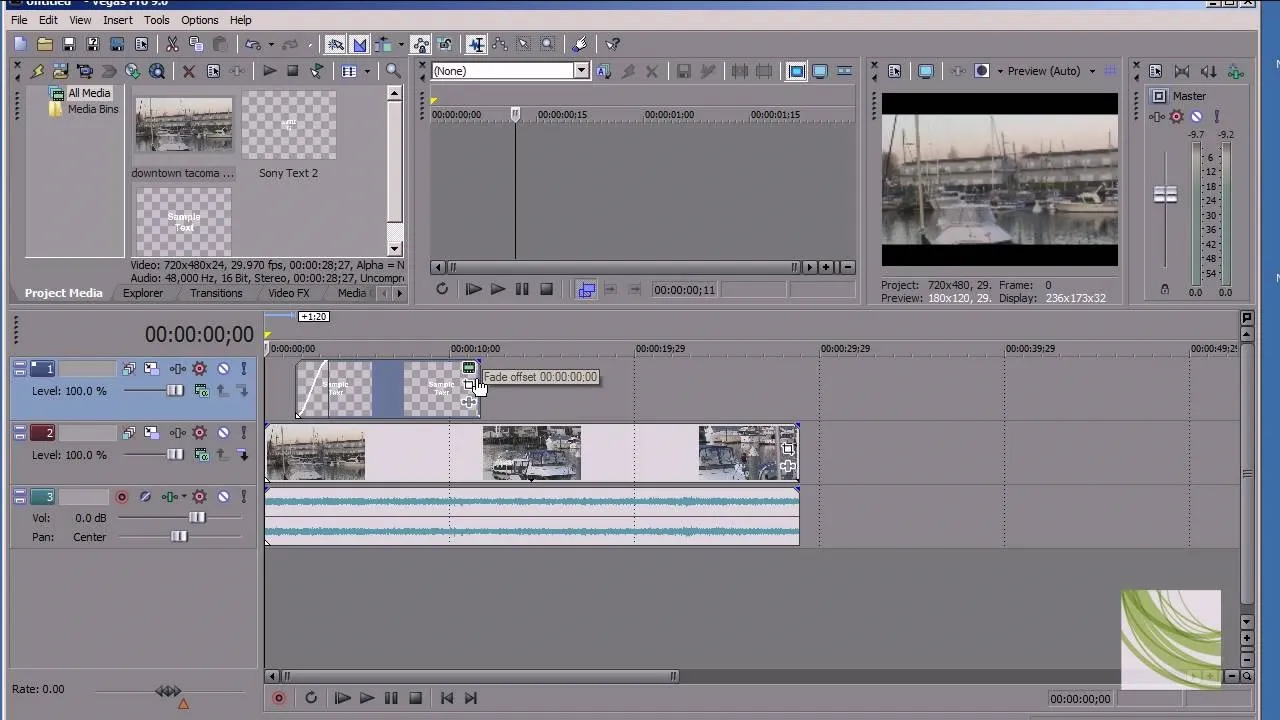Screen dimensions: 1280x720
Task: Remove selected media with the red X icon
Action: click(189, 71)
